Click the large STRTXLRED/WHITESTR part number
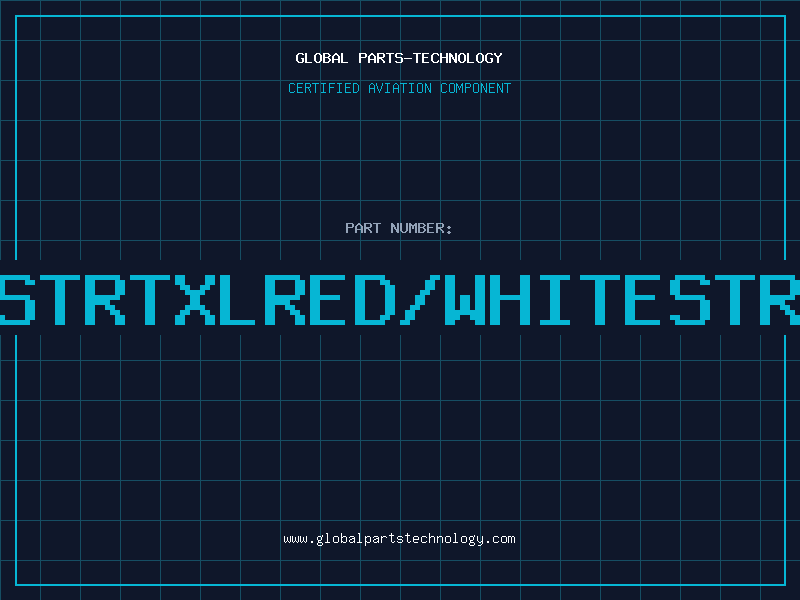The image size is (800, 600). [x=400, y=300]
